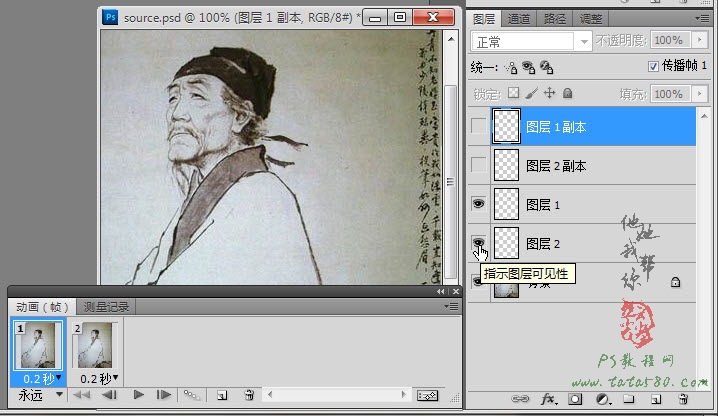Click the background layer lock icon
Viewport: 718px width, 416px height.
point(675,282)
